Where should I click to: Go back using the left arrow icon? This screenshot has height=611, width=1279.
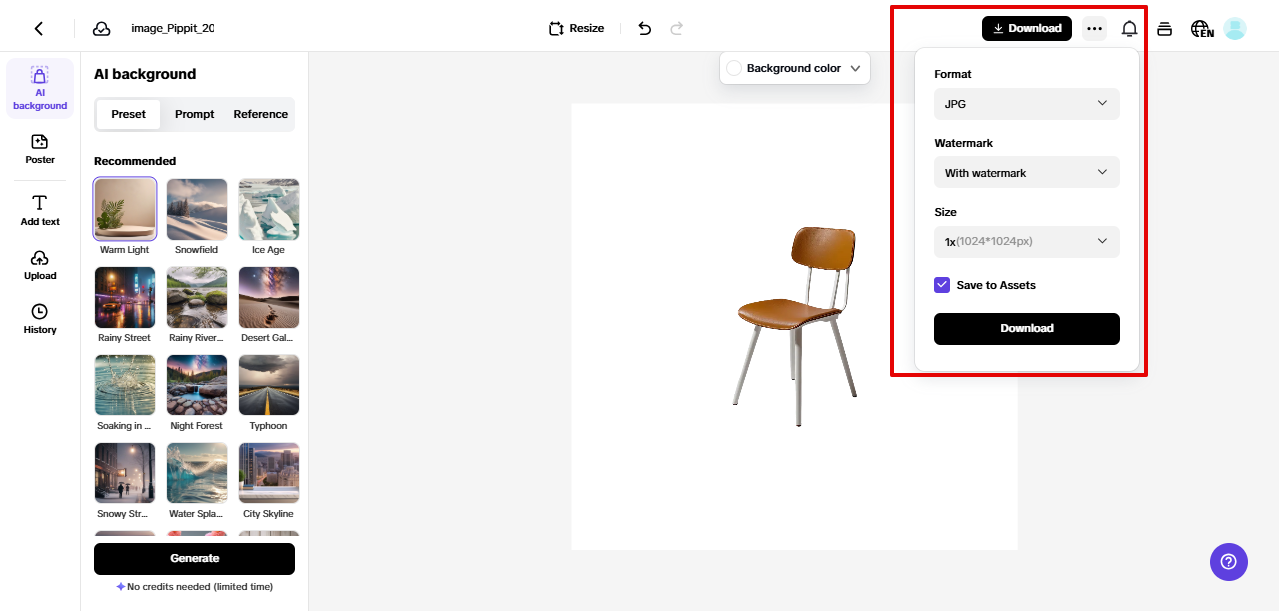pos(39,28)
